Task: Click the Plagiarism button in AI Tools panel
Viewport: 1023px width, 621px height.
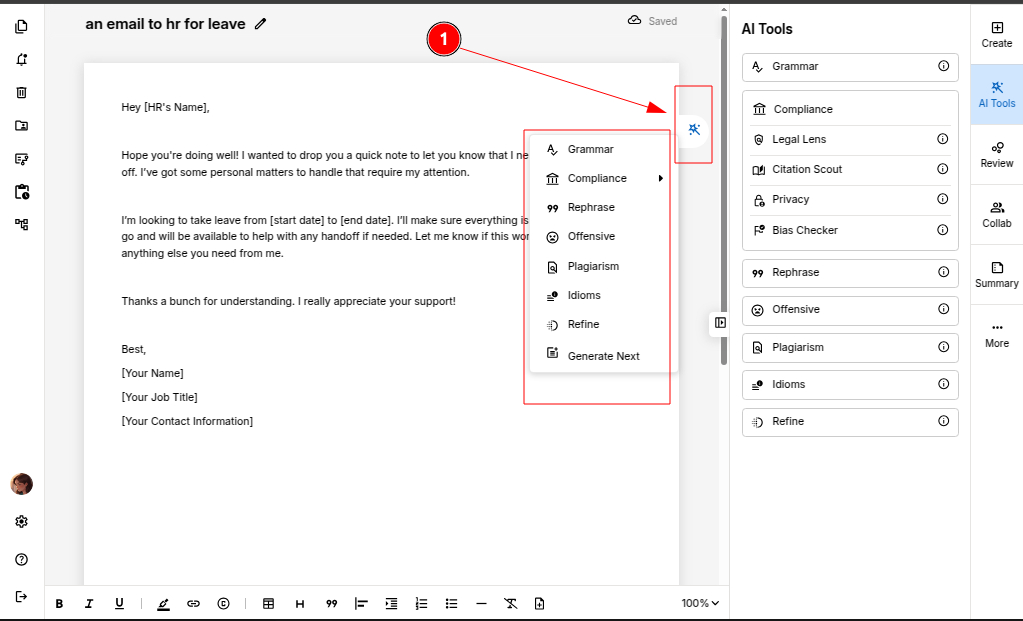Action: [x=849, y=347]
